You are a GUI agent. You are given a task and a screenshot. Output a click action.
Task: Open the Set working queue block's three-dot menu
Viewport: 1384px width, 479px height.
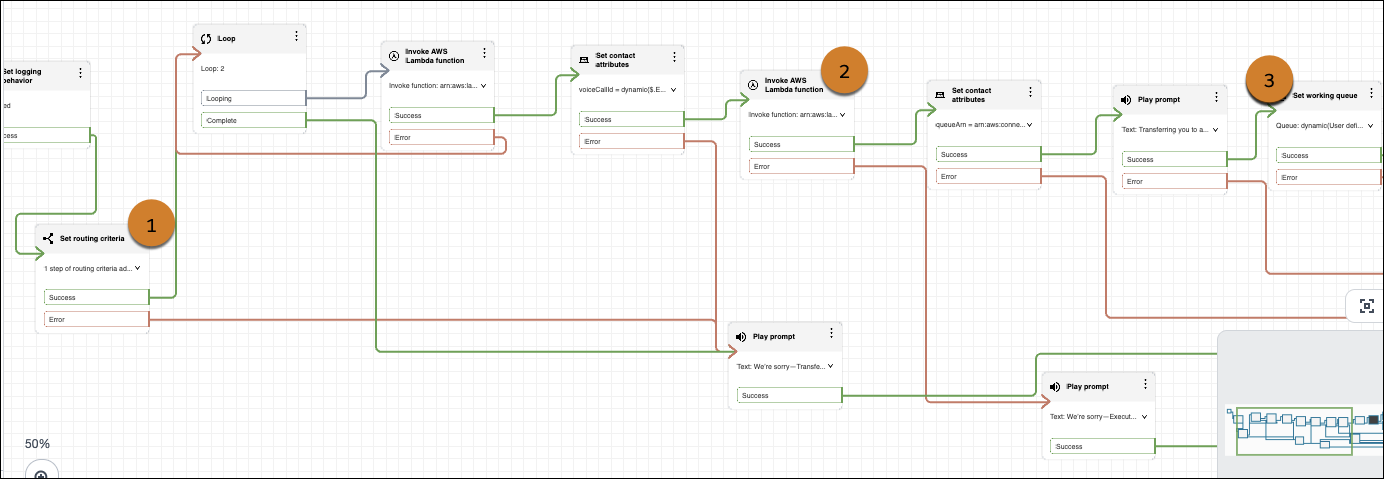[x=1372, y=94]
